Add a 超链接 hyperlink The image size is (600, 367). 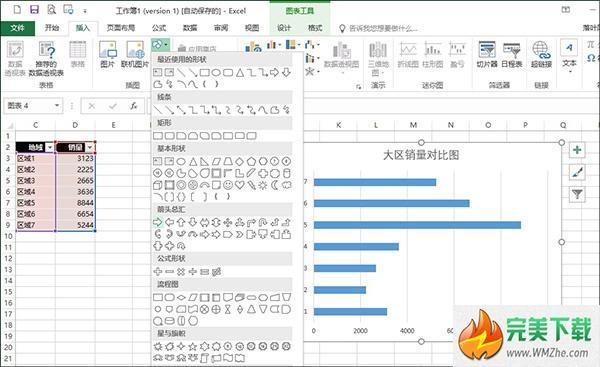pyautogui.click(x=541, y=54)
